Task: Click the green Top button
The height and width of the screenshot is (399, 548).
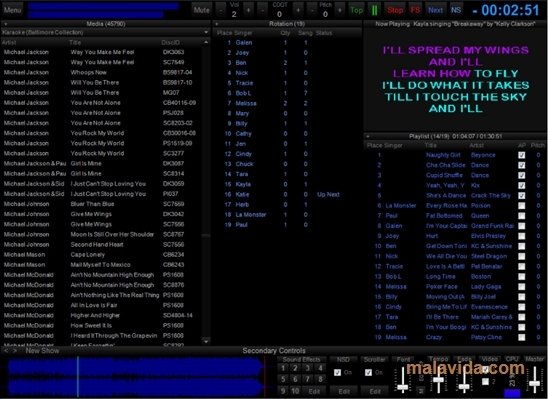Action: (356, 10)
